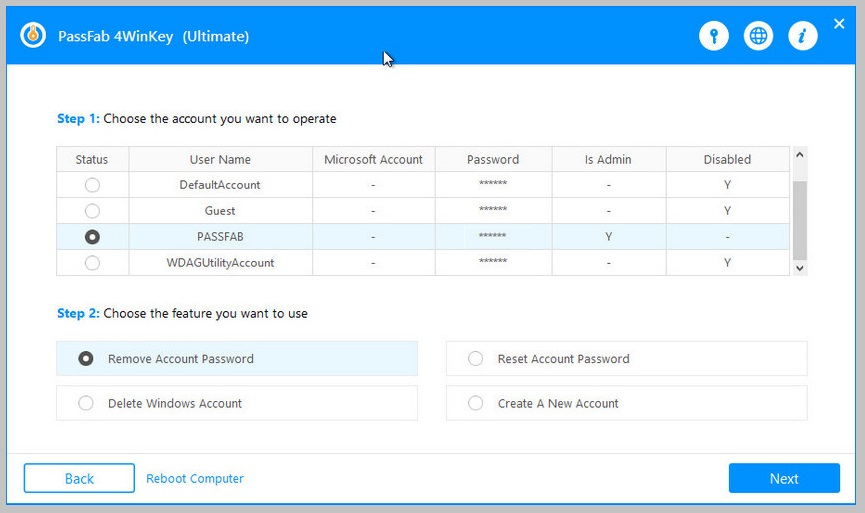Image resolution: width=865 pixels, height=513 pixels.
Task: Select the WDAGUtilityAccount radio button
Action: pyautogui.click(x=92, y=263)
